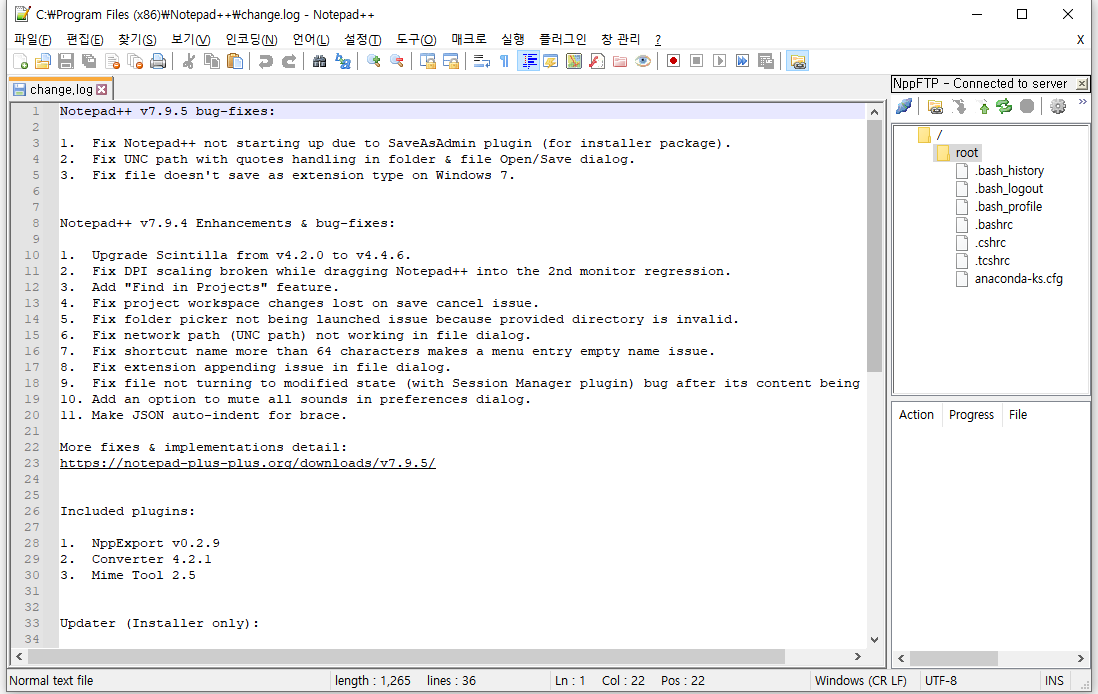Open the Replace dialog icon

tap(342, 62)
